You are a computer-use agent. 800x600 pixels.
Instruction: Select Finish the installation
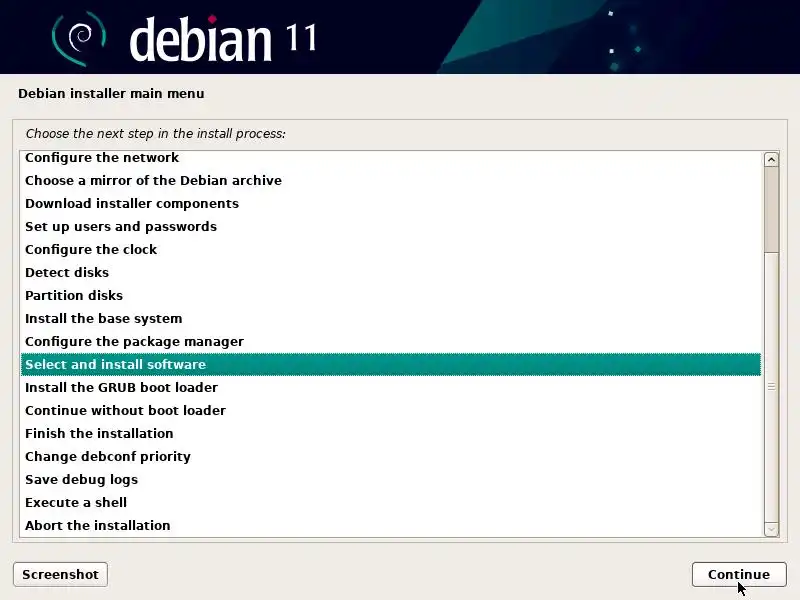pyautogui.click(x=391, y=433)
